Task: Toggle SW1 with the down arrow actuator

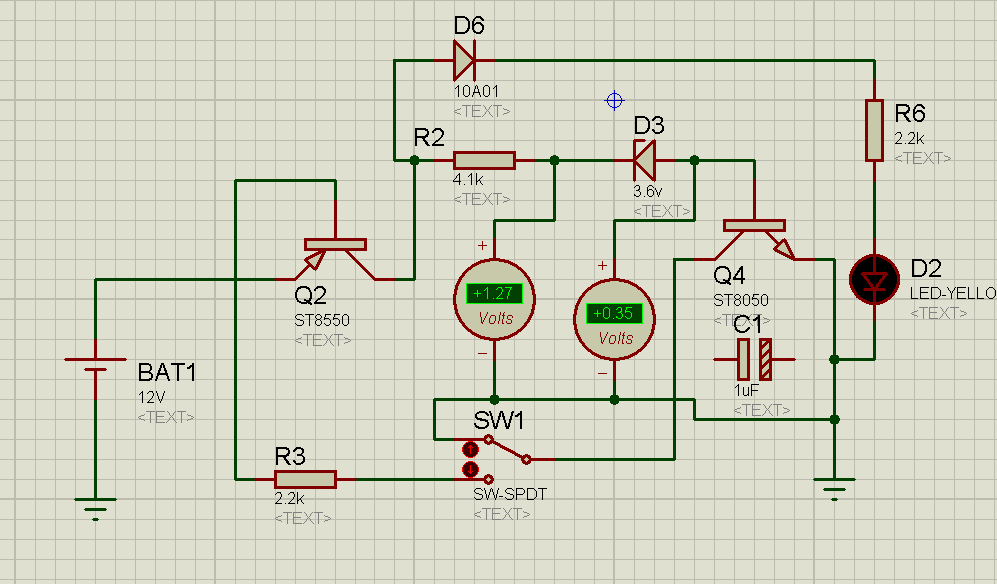Action: pyautogui.click(x=470, y=469)
